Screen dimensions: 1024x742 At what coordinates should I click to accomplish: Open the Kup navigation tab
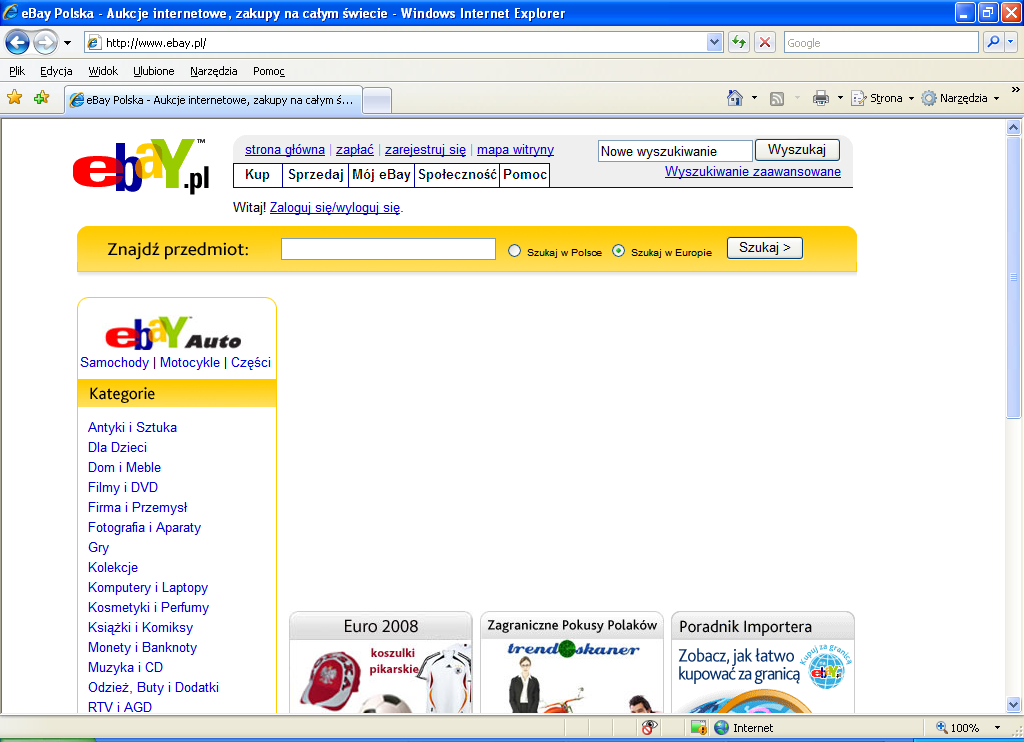pyautogui.click(x=257, y=174)
